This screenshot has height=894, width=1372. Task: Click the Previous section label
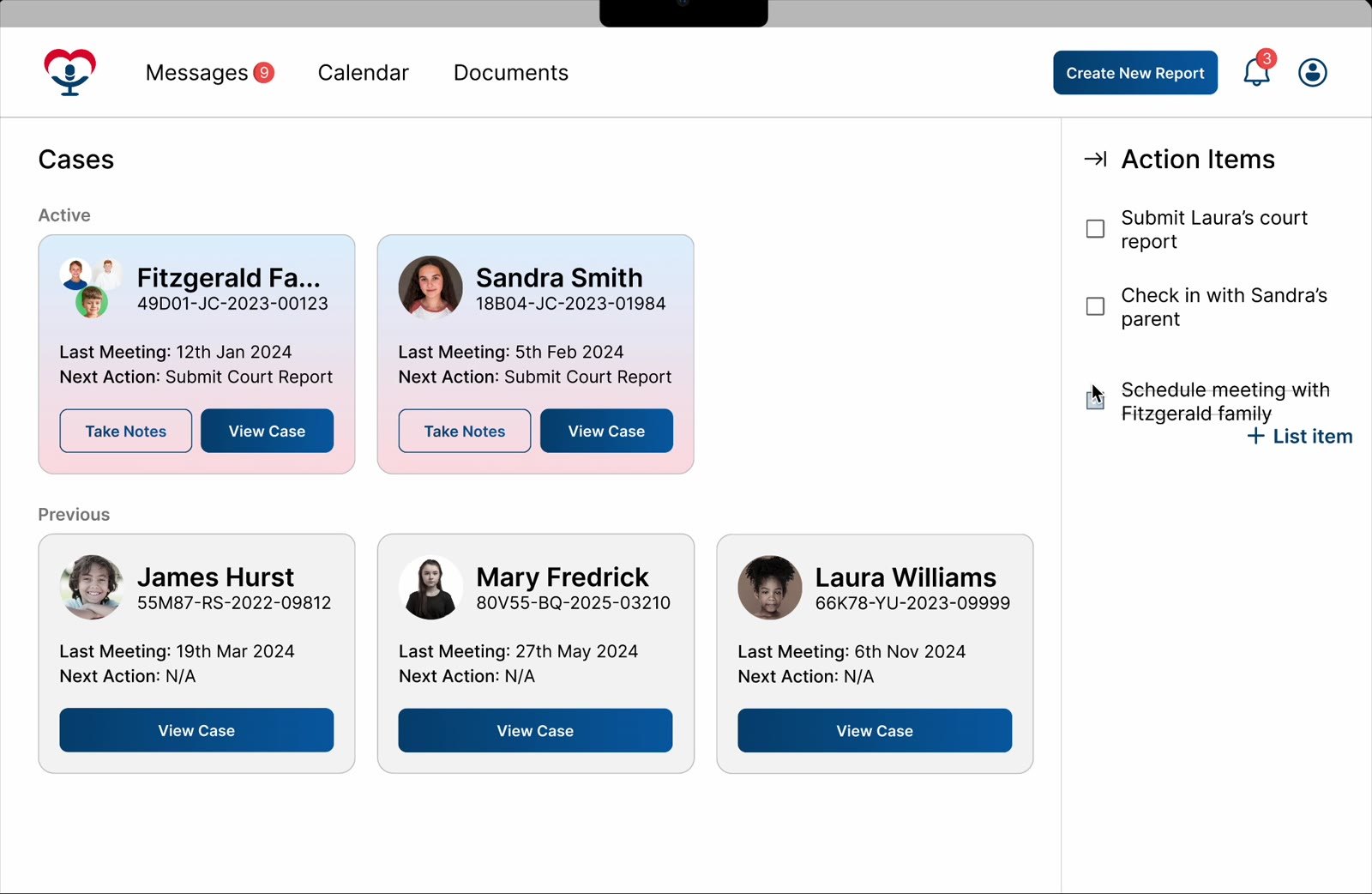tap(74, 514)
